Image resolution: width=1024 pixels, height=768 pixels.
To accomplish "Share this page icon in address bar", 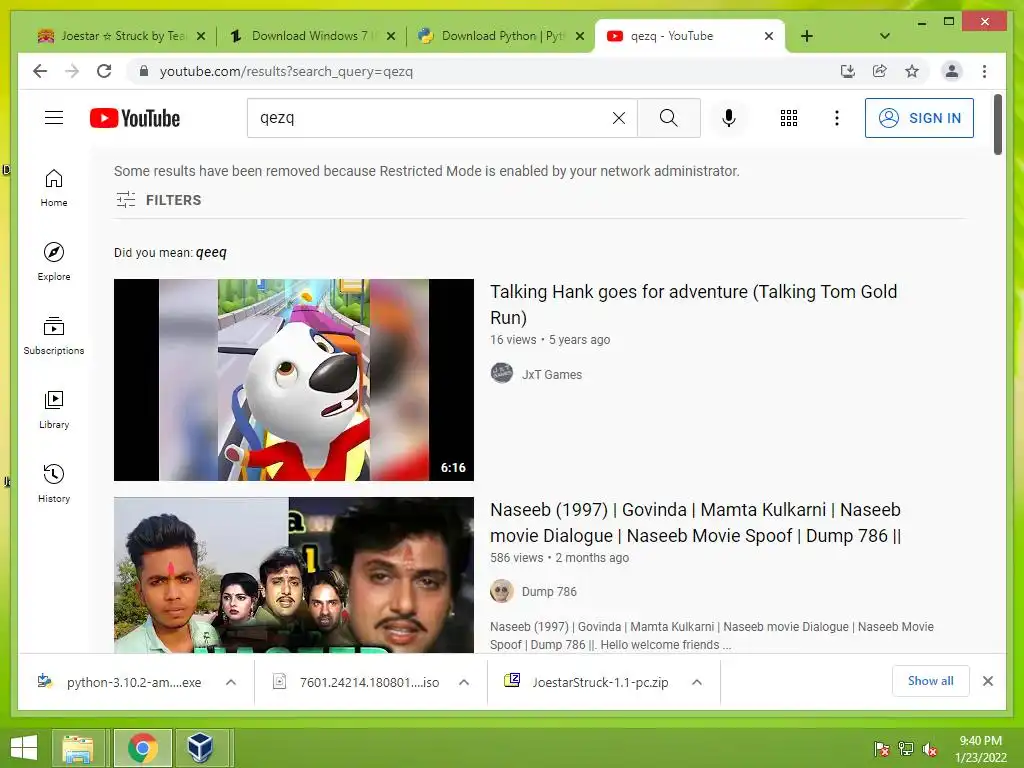I will pos(880,71).
